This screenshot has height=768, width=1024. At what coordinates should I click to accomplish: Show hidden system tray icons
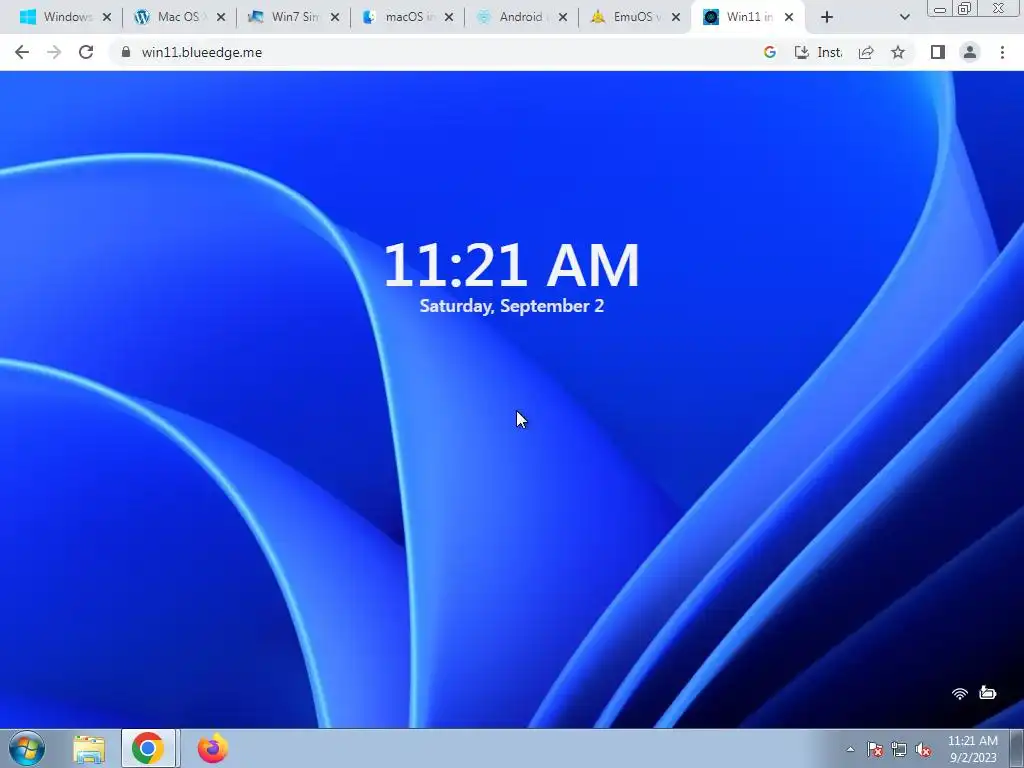click(x=850, y=749)
